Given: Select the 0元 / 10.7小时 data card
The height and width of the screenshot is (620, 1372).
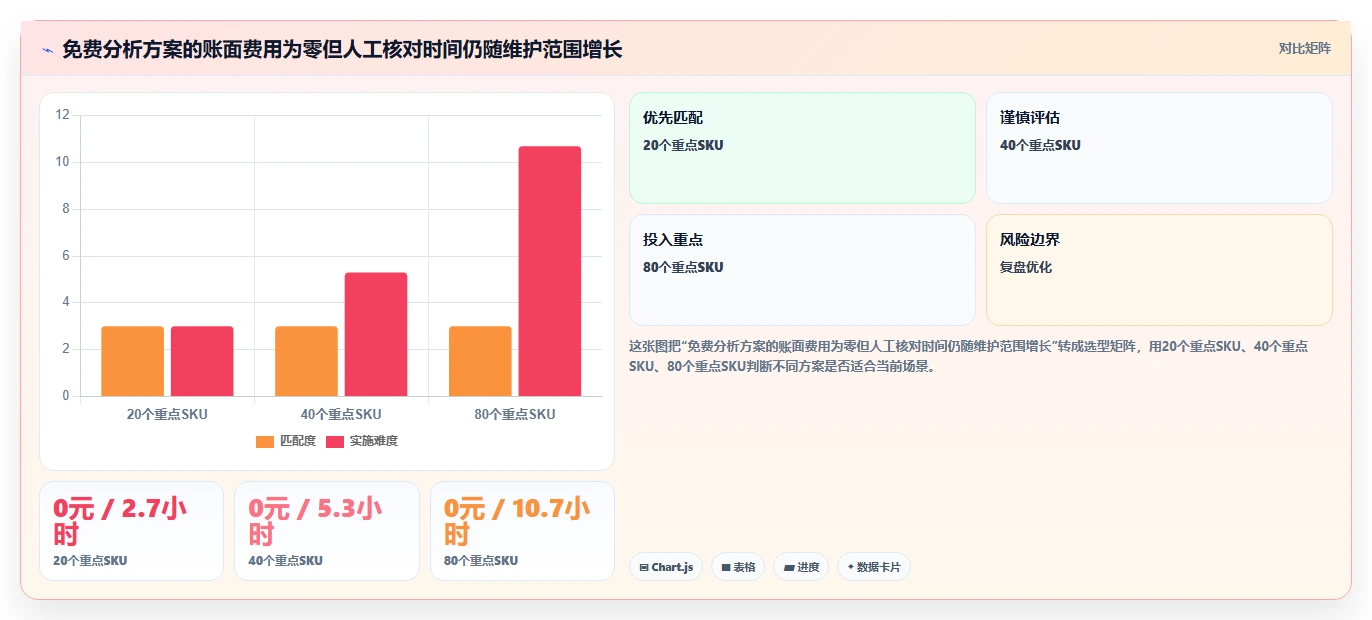Looking at the screenshot, I should coord(522,531).
